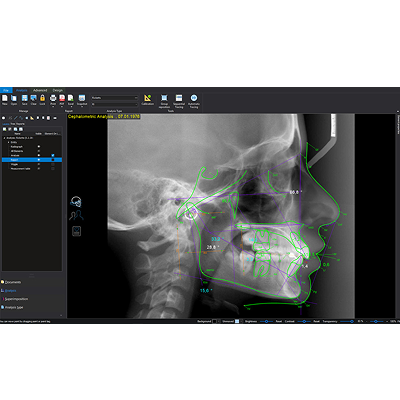Click the Open file icon
The image size is (400, 400).
pyautogui.click(x=14, y=98)
